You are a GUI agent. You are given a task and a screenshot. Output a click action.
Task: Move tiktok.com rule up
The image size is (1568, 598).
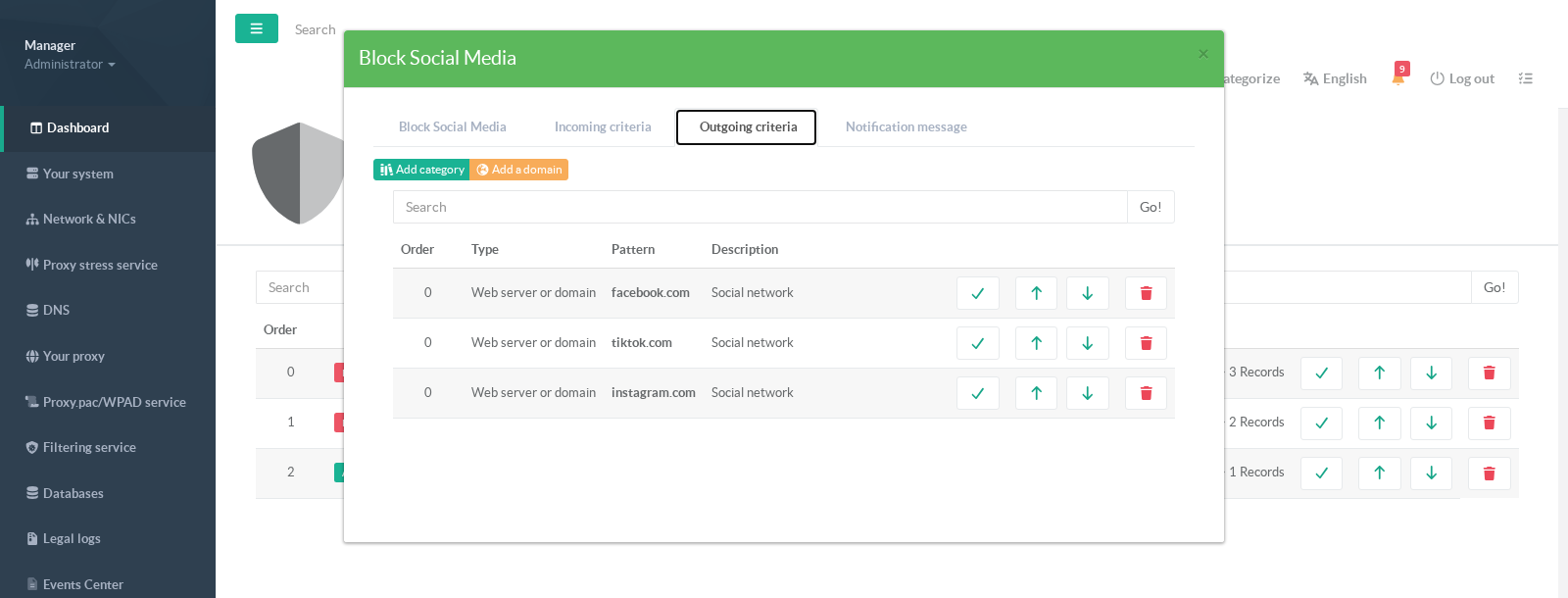[1037, 343]
